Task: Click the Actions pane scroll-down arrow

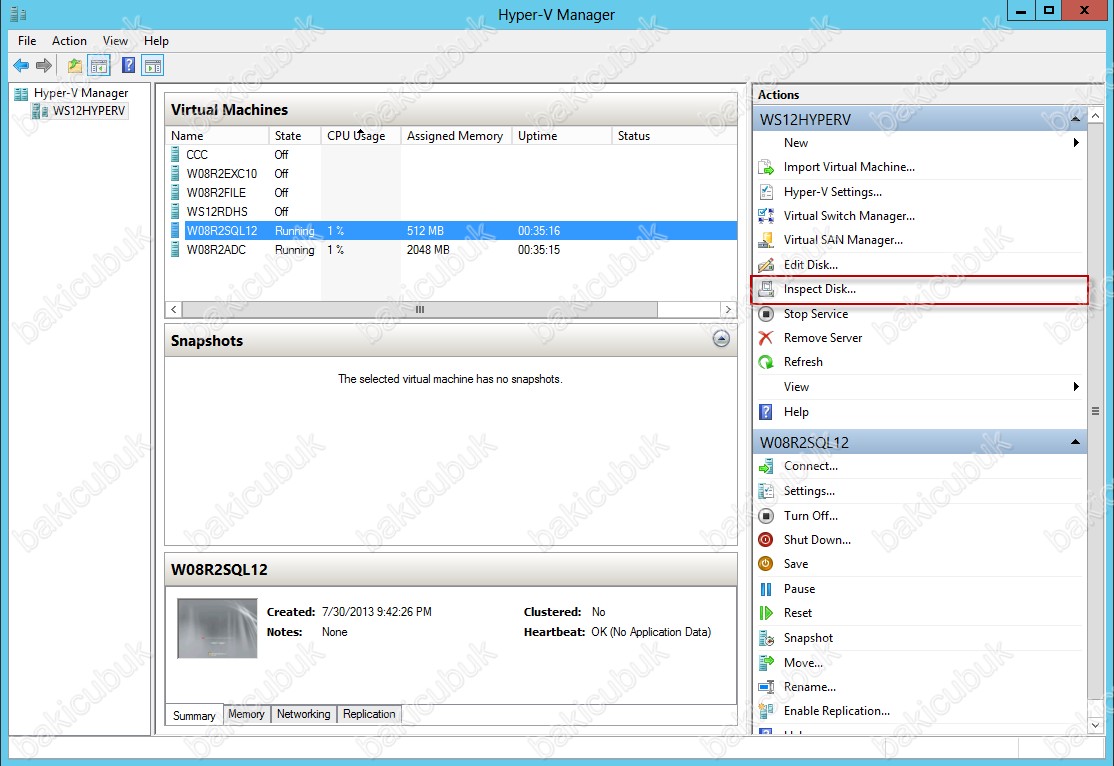Action: pyautogui.click(x=1095, y=725)
